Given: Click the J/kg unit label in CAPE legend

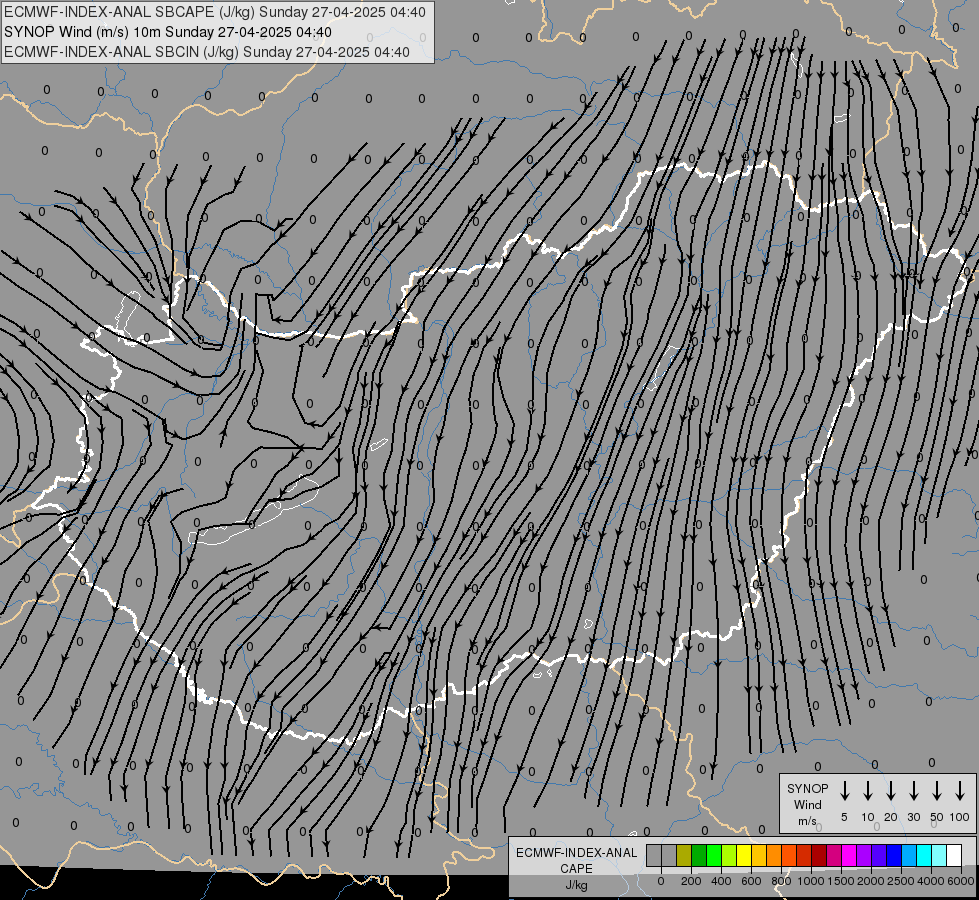Looking at the screenshot, I should [x=576, y=885].
